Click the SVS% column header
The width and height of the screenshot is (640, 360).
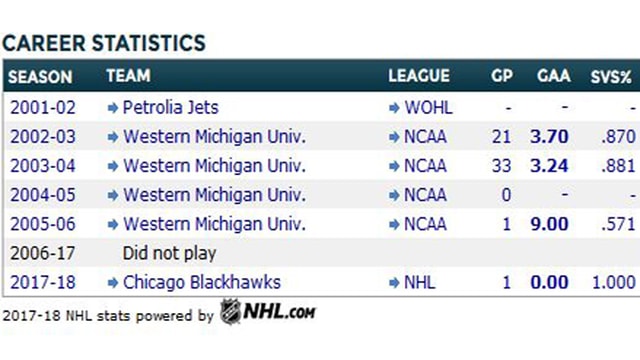pyautogui.click(x=611, y=77)
